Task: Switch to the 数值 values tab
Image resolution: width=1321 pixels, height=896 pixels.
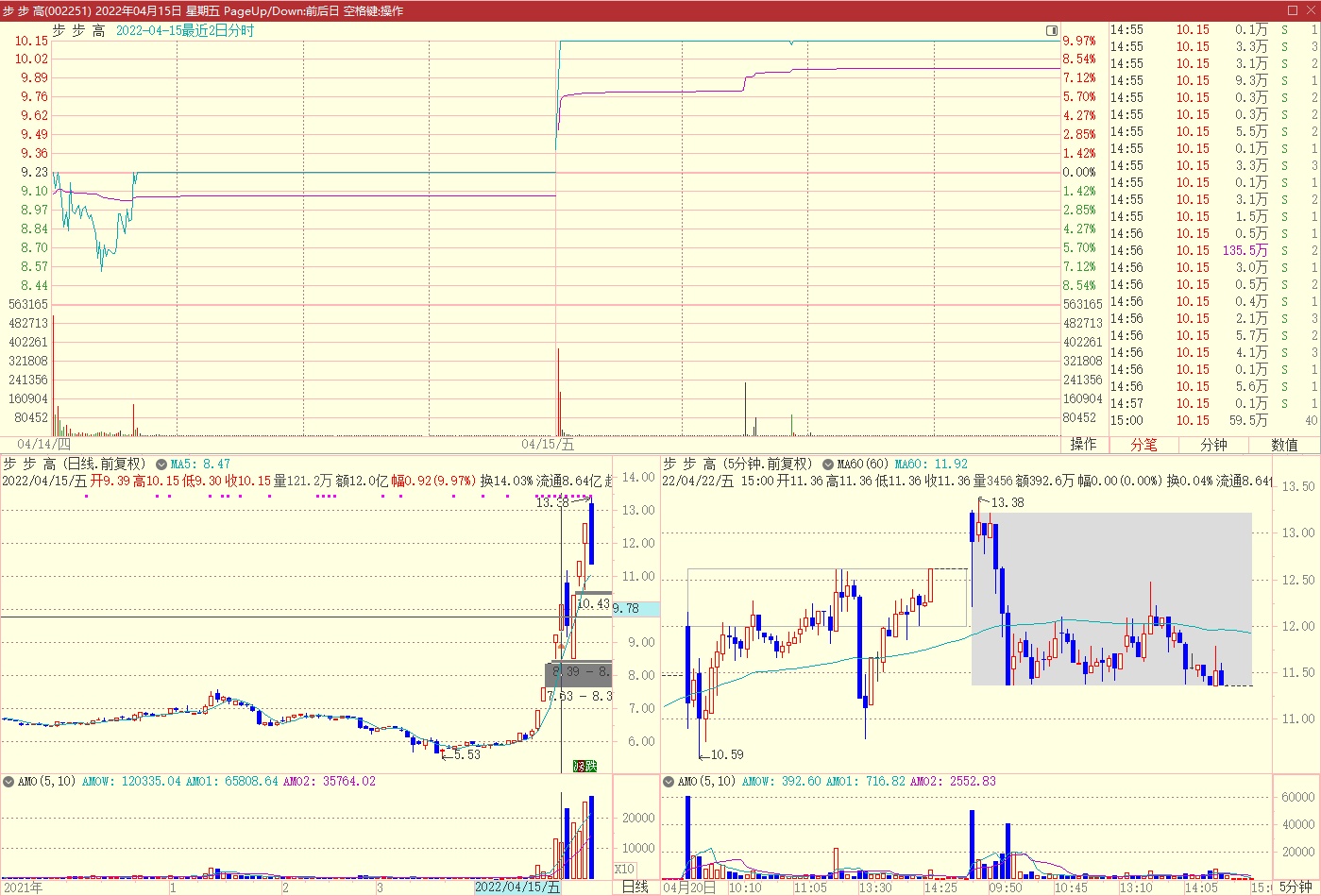Action: (1284, 445)
